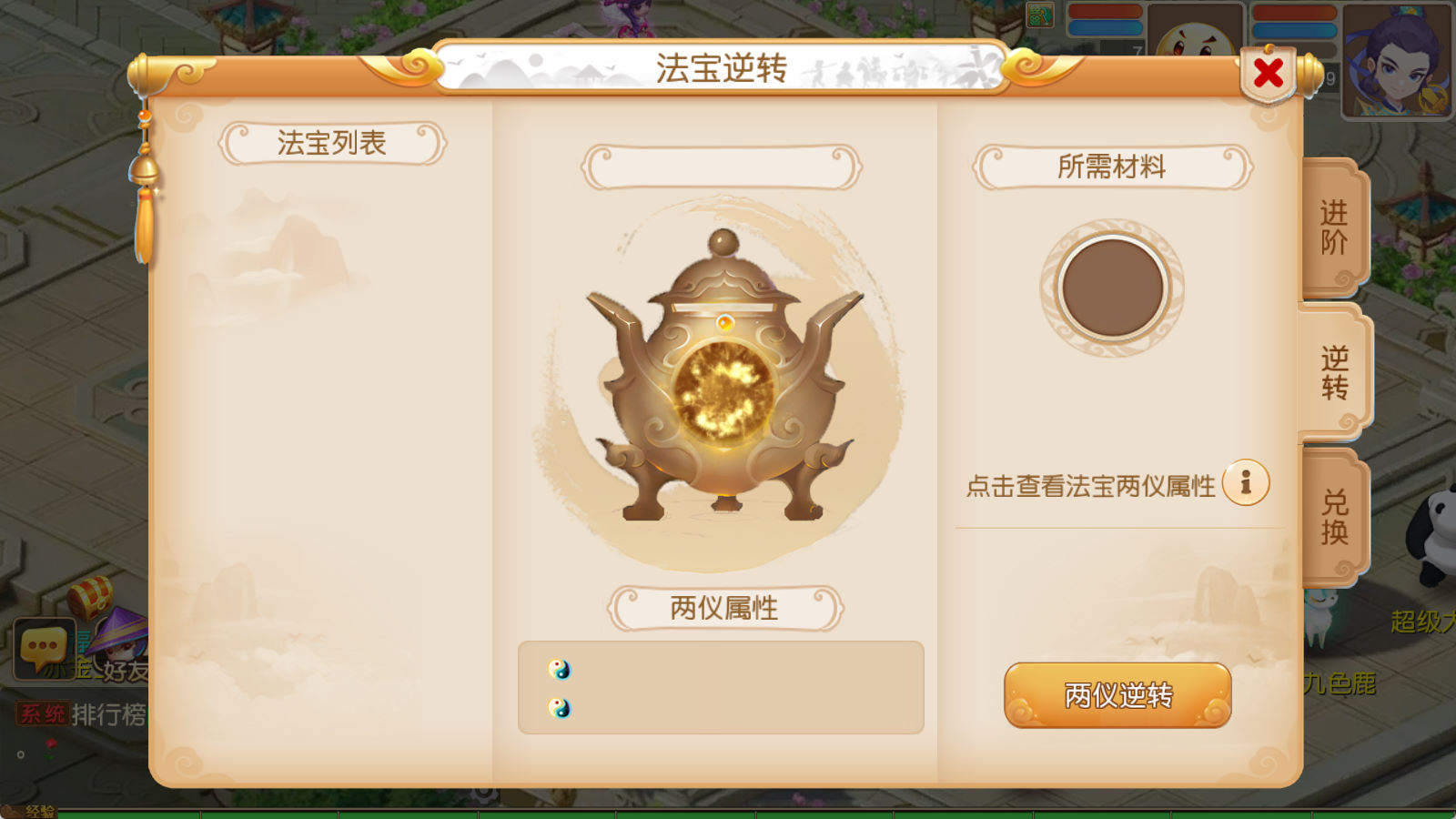Screen dimensions: 1456x819
Task: Switch to the 进阶 tab
Action: [x=1334, y=227]
